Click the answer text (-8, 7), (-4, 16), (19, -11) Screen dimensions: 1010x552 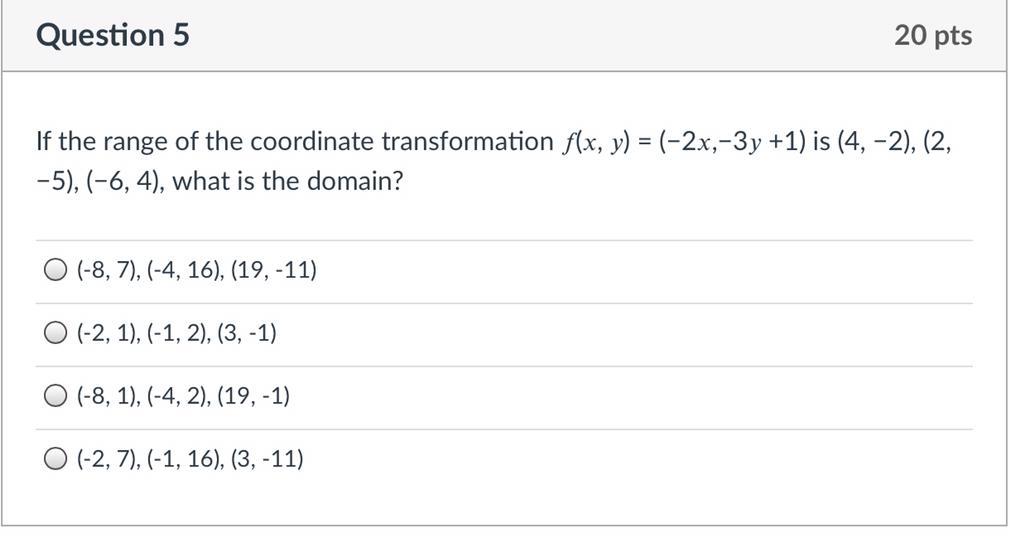[197, 270]
